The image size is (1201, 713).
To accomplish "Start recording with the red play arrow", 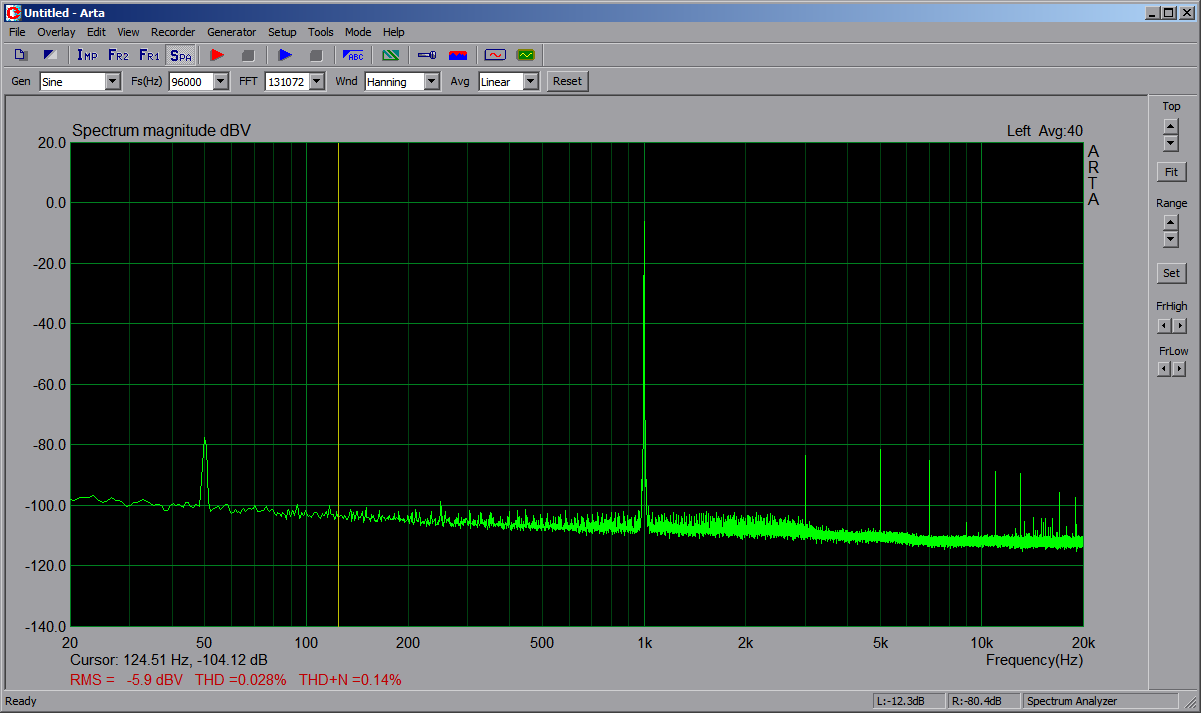I will 217,55.
